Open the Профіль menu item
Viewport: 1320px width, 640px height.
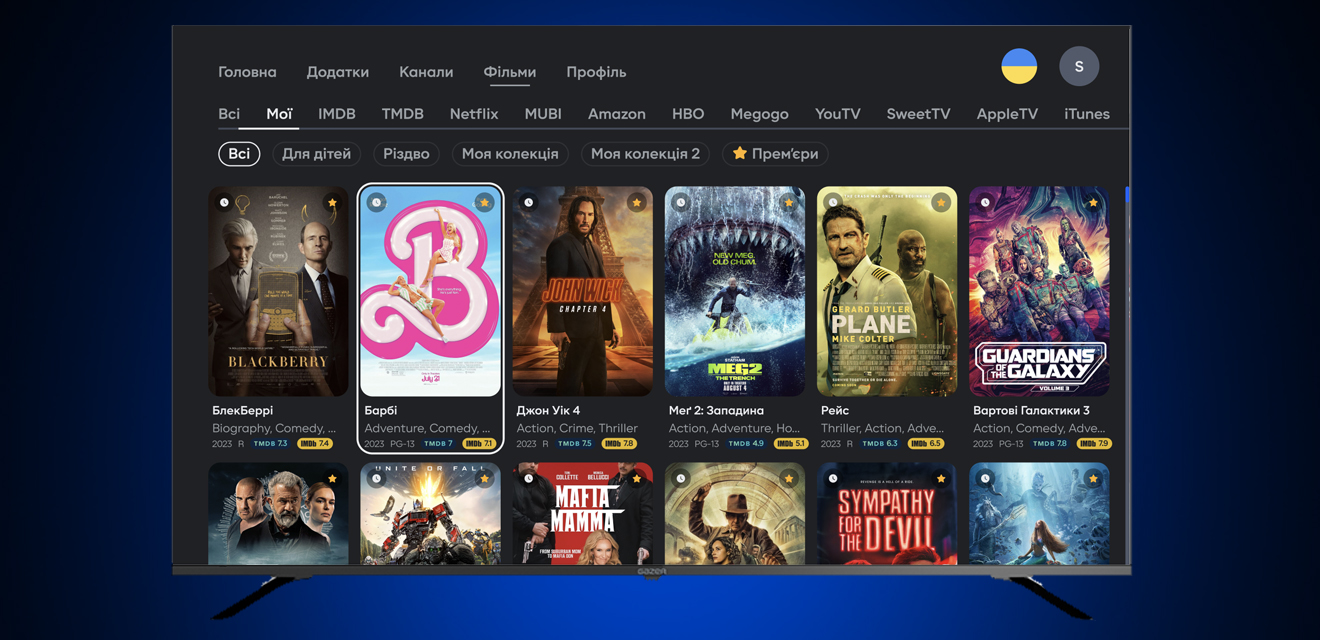(596, 72)
